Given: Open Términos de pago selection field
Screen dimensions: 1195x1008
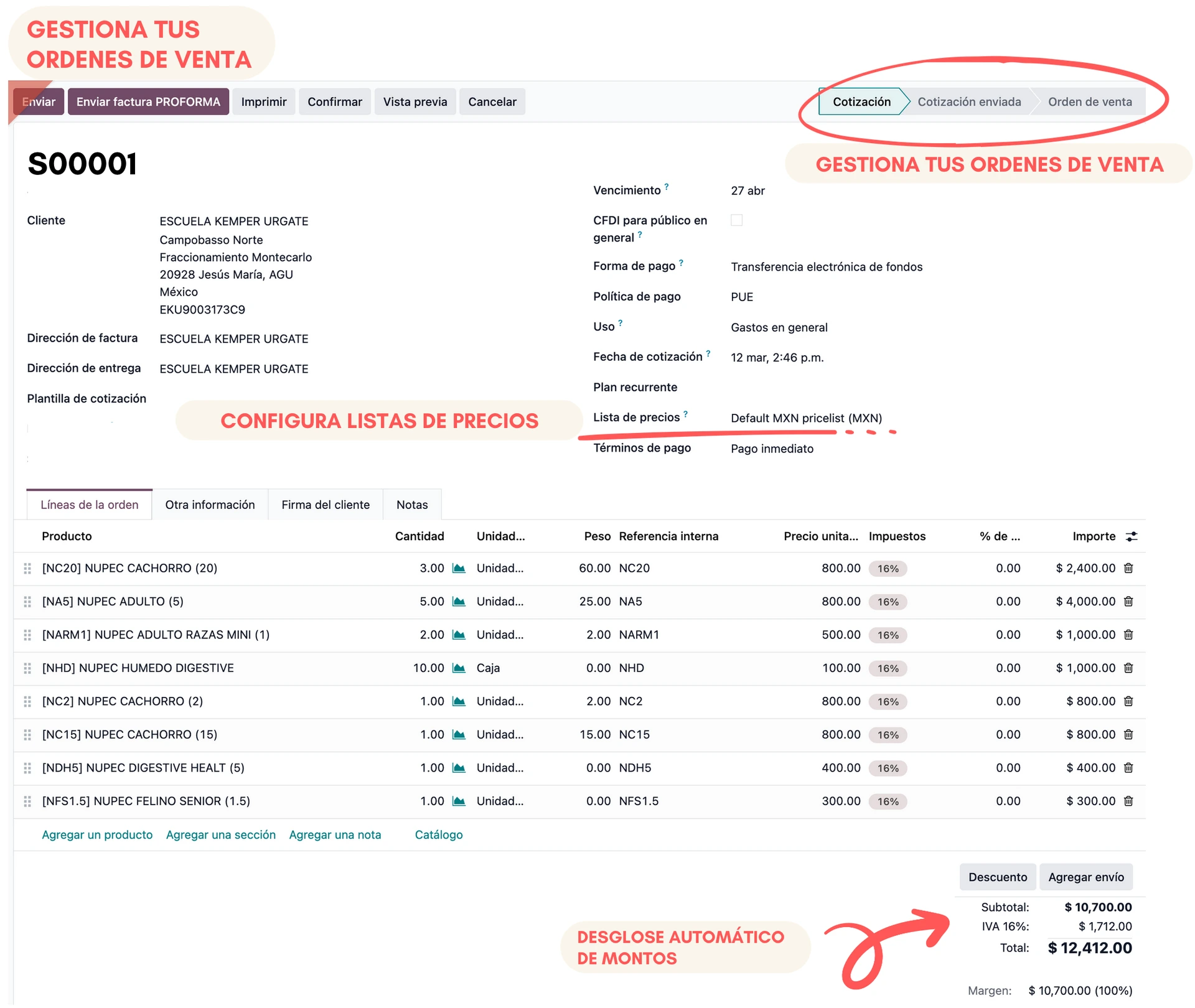Looking at the screenshot, I should click(x=772, y=449).
